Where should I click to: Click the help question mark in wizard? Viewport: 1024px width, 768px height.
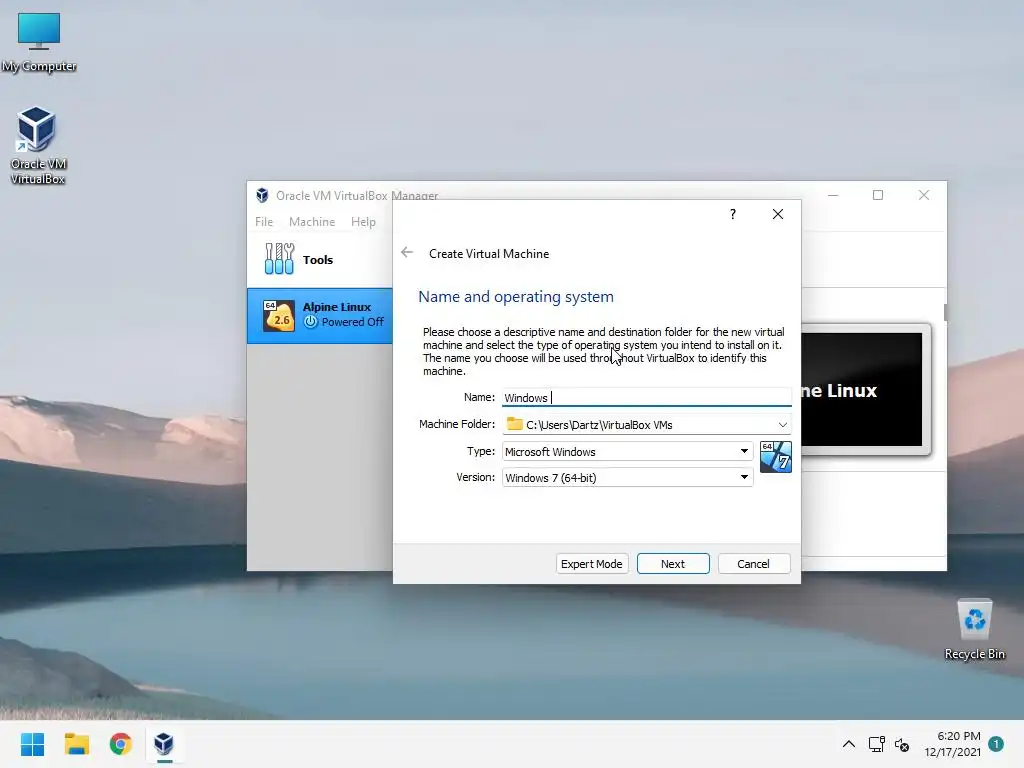(733, 214)
